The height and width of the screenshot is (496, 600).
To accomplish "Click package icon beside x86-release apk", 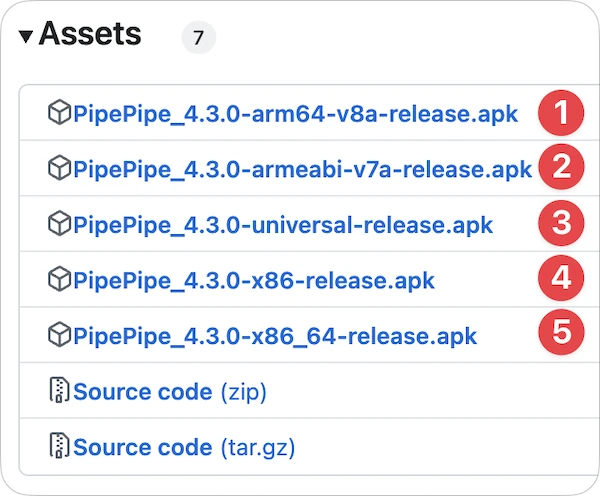I will [59, 279].
